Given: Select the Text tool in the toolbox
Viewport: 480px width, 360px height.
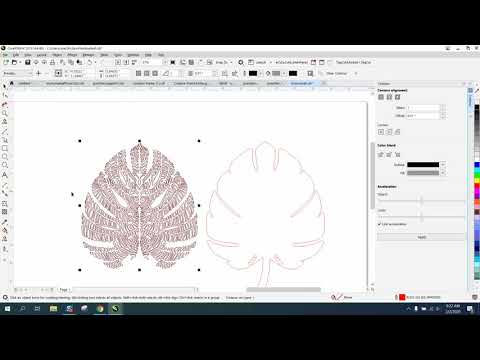Looking at the screenshot, I should pos(5,175).
